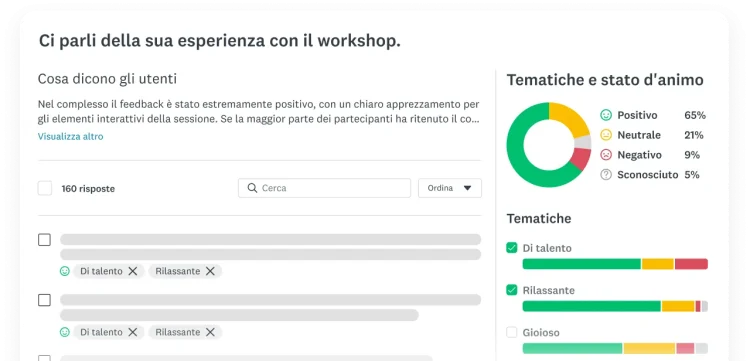Click the Neutrale label in legend
The width and height of the screenshot is (750, 361).
coord(639,135)
